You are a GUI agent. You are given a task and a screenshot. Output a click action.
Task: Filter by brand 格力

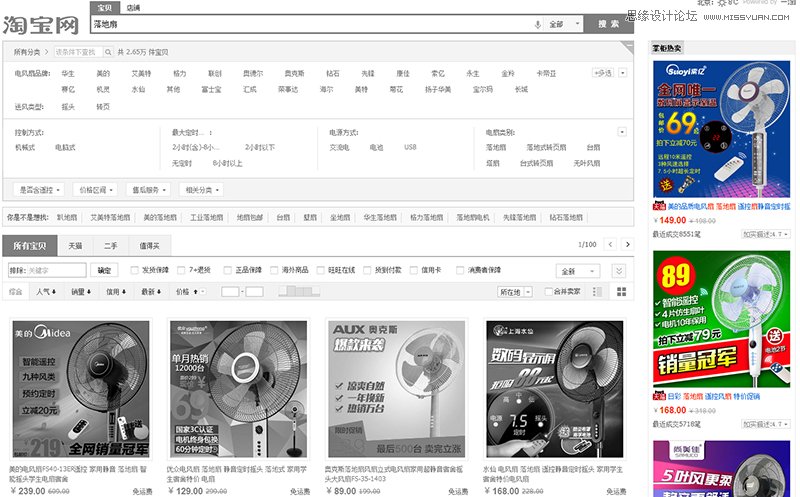(x=180, y=73)
